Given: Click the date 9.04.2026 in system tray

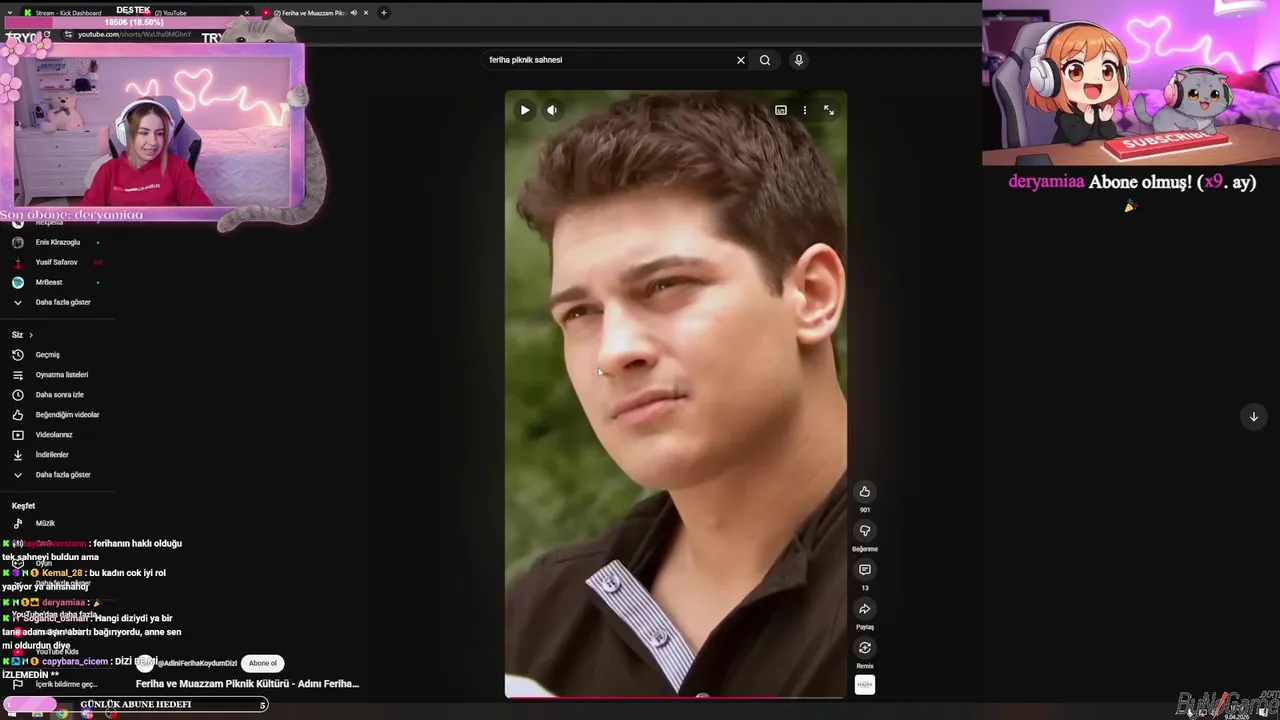Looking at the screenshot, I should tap(1237, 717).
